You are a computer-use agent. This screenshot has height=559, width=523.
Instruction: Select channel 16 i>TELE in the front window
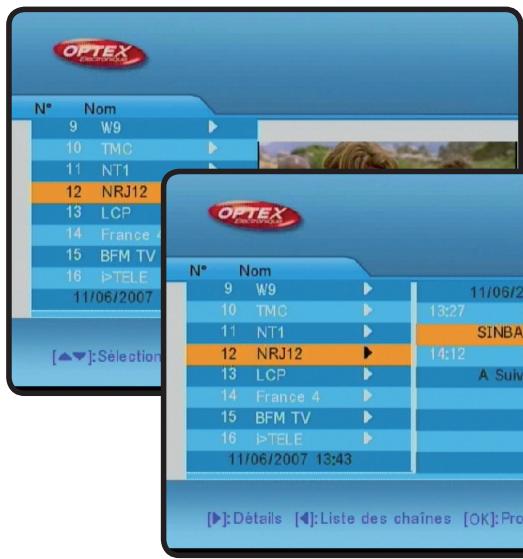(299, 440)
